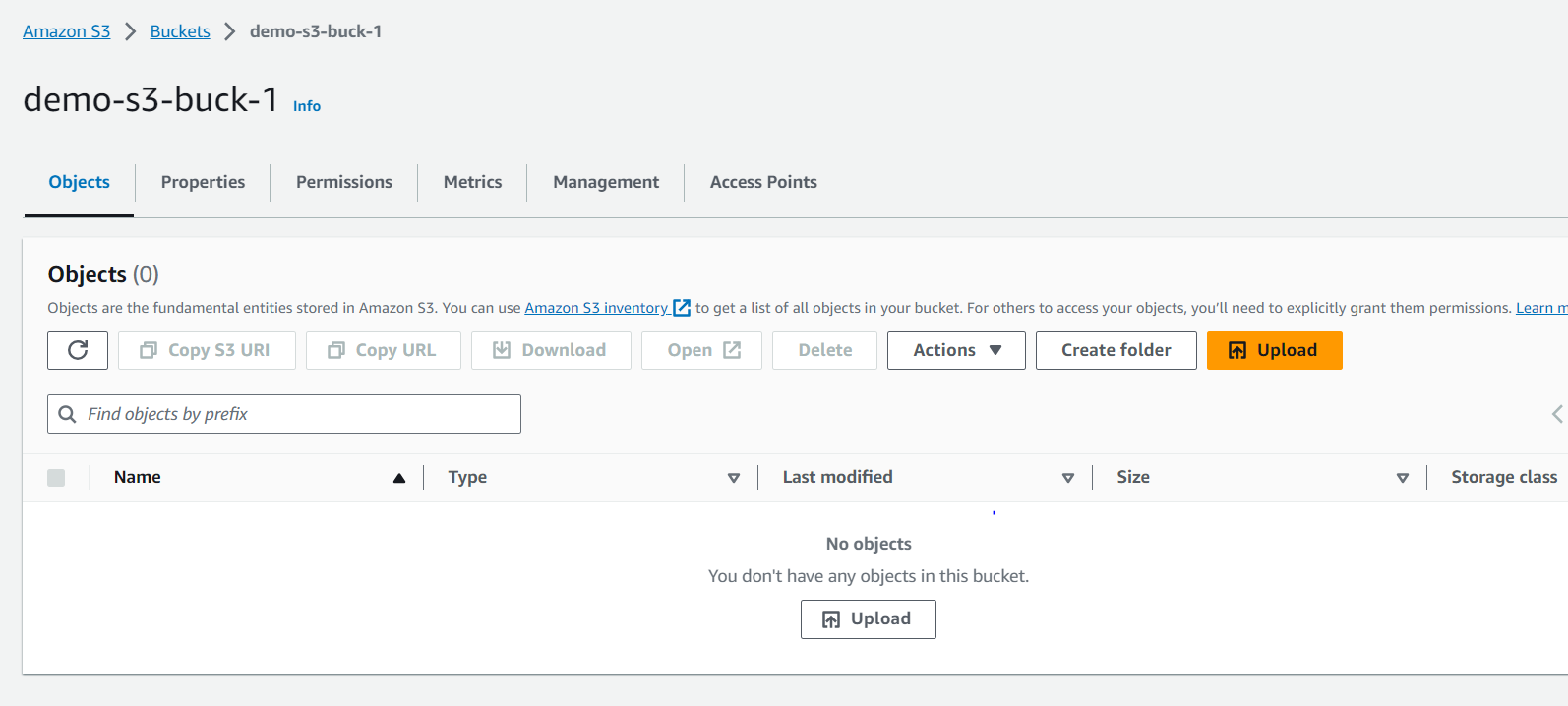
Task: Click the Learn more link
Action: point(1541,308)
